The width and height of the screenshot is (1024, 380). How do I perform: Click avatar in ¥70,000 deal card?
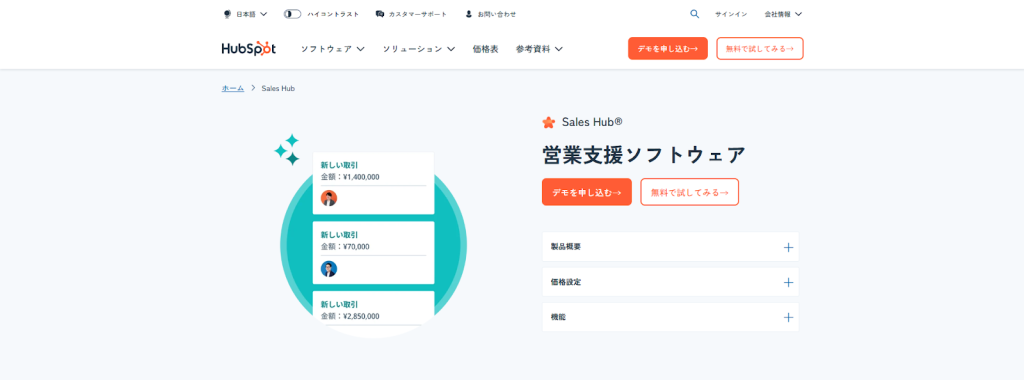click(x=329, y=269)
